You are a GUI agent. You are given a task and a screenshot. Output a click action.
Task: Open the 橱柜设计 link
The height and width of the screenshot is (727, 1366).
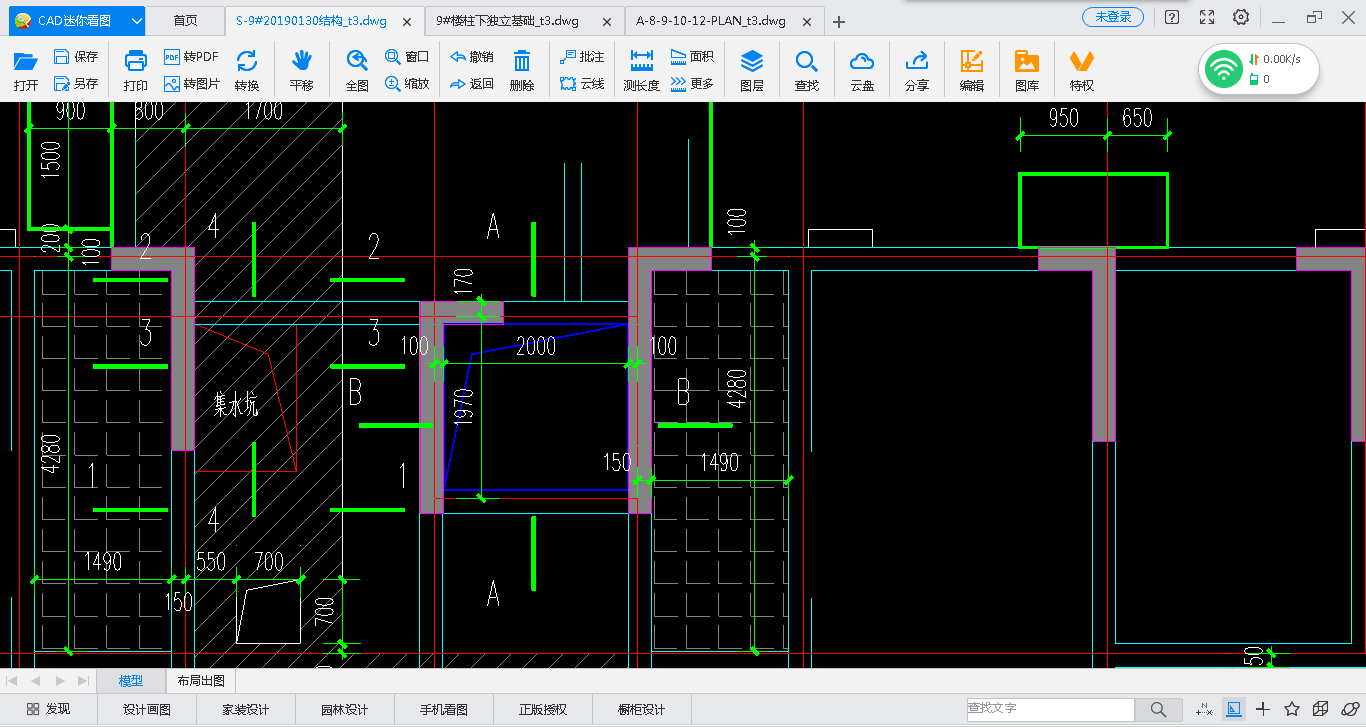(x=642, y=709)
